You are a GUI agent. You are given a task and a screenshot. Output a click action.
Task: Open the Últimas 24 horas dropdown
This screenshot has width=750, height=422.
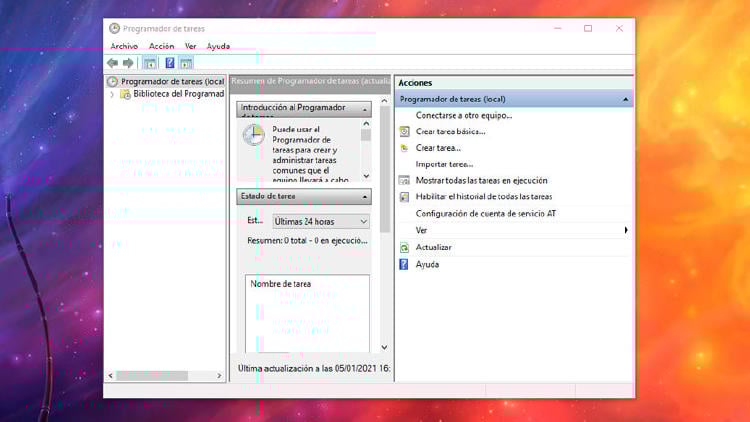(x=321, y=221)
